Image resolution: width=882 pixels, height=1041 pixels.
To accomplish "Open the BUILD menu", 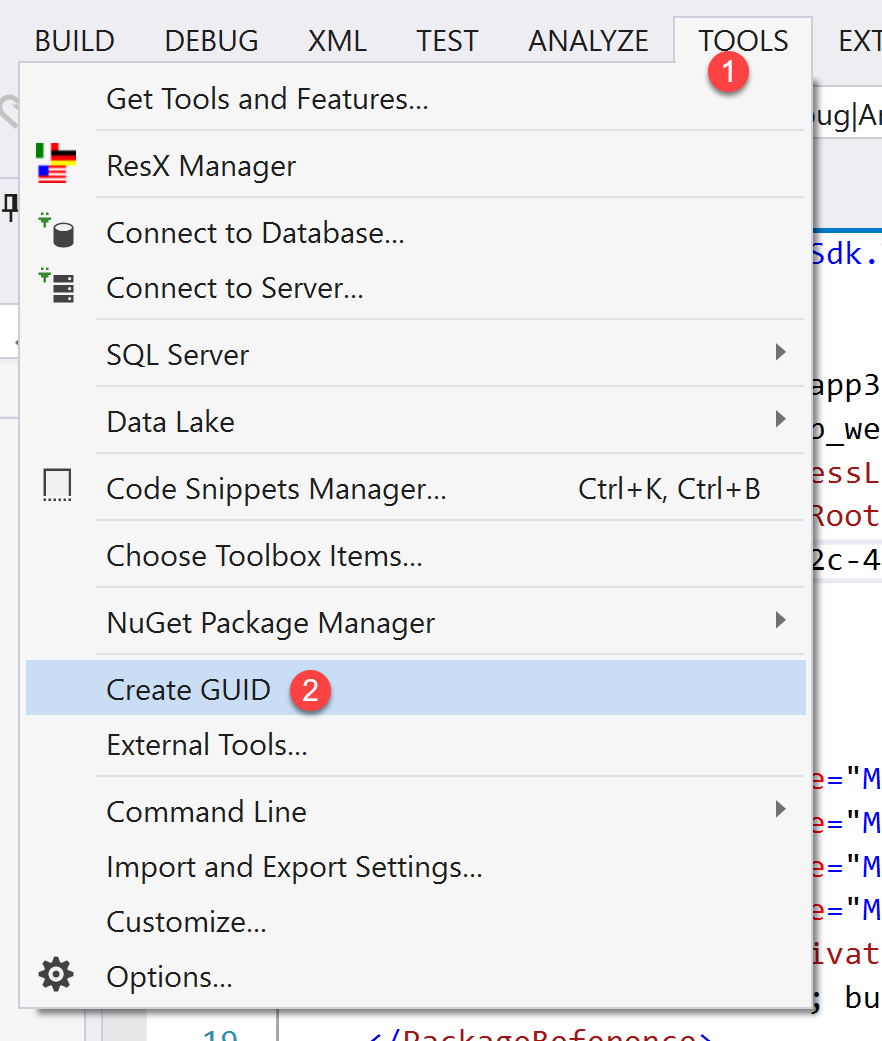I will (x=75, y=41).
